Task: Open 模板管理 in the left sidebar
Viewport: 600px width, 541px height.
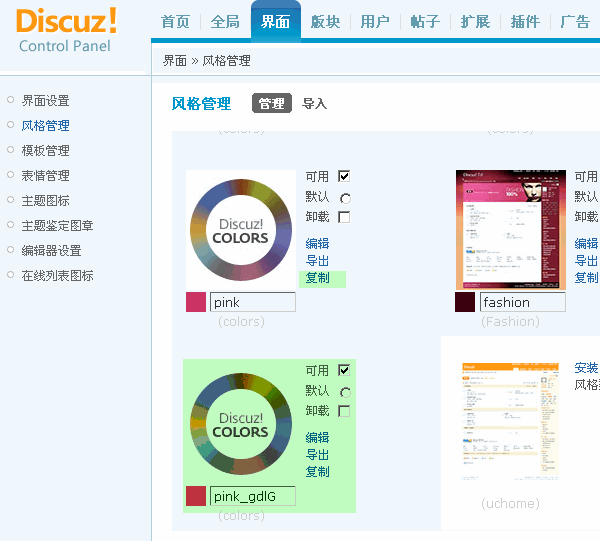Action: [x=45, y=151]
